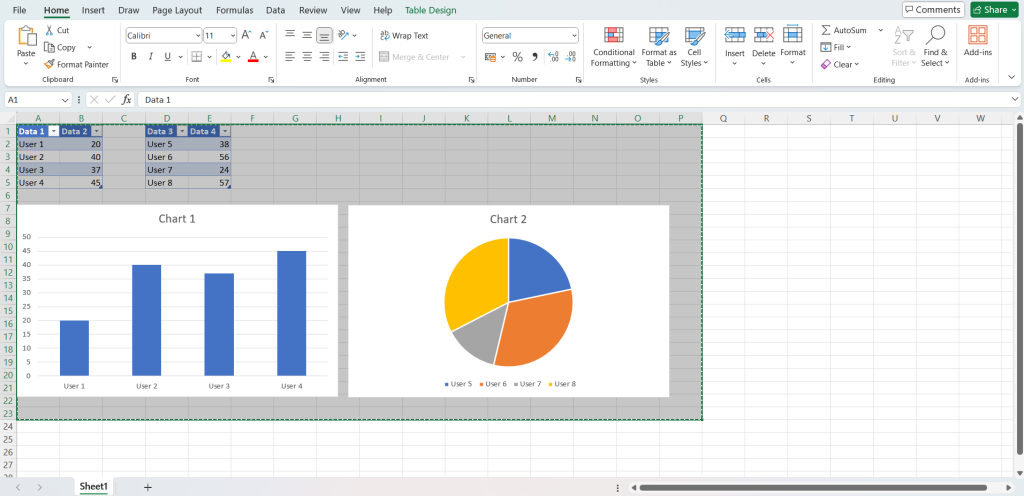Add a new sheet with plus button
1024x496 pixels.
(x=148, y=487)
